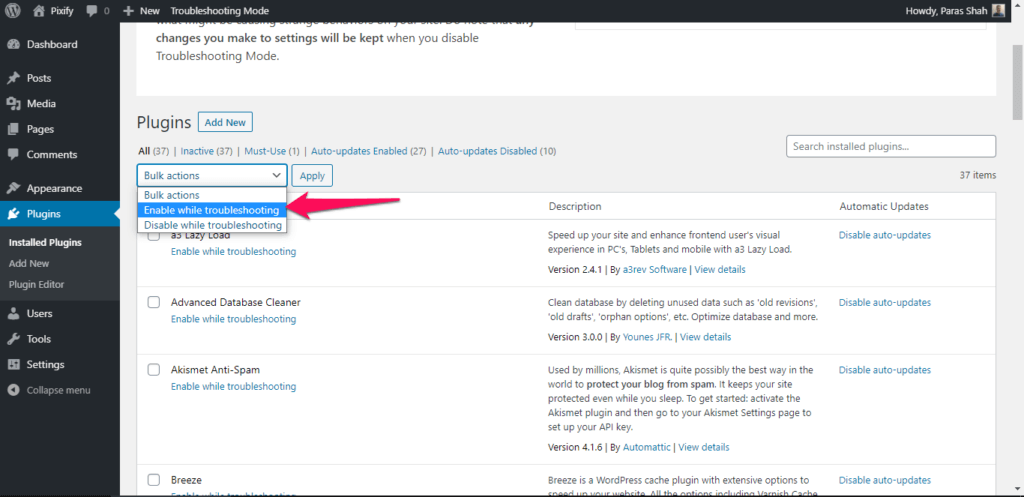Tick the a3 Lazy Load checkbox
The width and height of the screenshot is (1024, 497).
click(x=153, y=236)
